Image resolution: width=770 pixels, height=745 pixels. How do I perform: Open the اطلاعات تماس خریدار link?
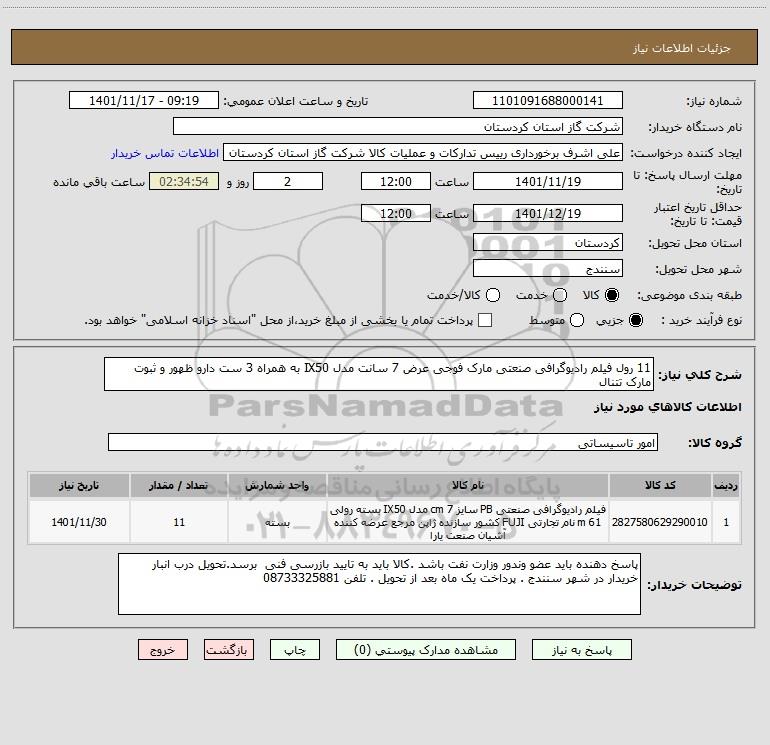pos(165,153)
